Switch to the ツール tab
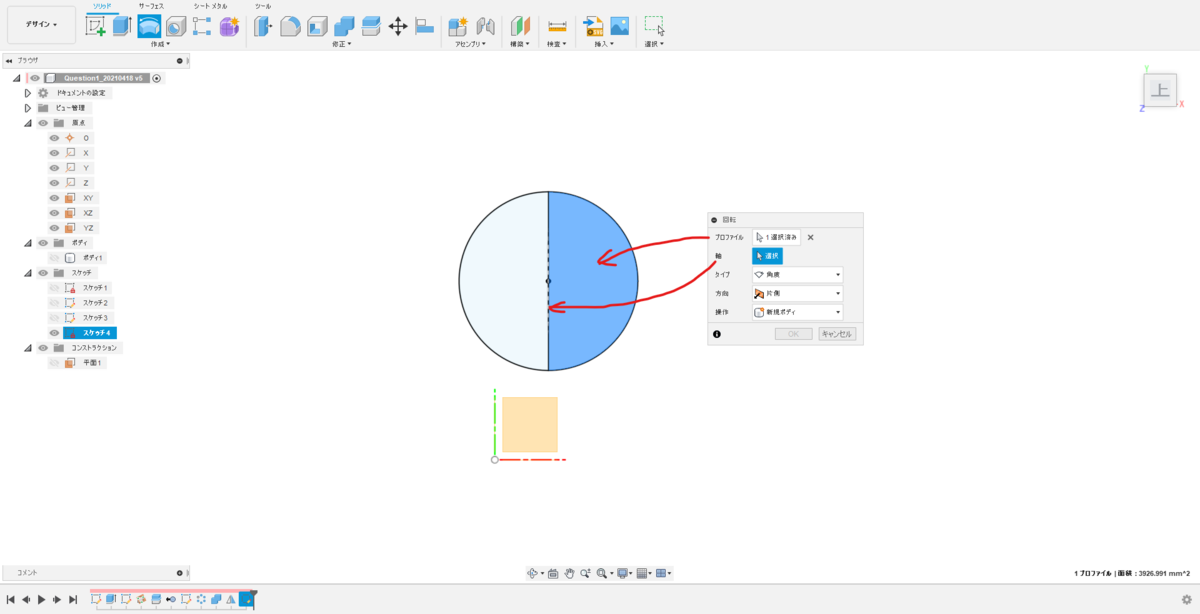Screen dimensions: 1200x614 tap(263, 6)
